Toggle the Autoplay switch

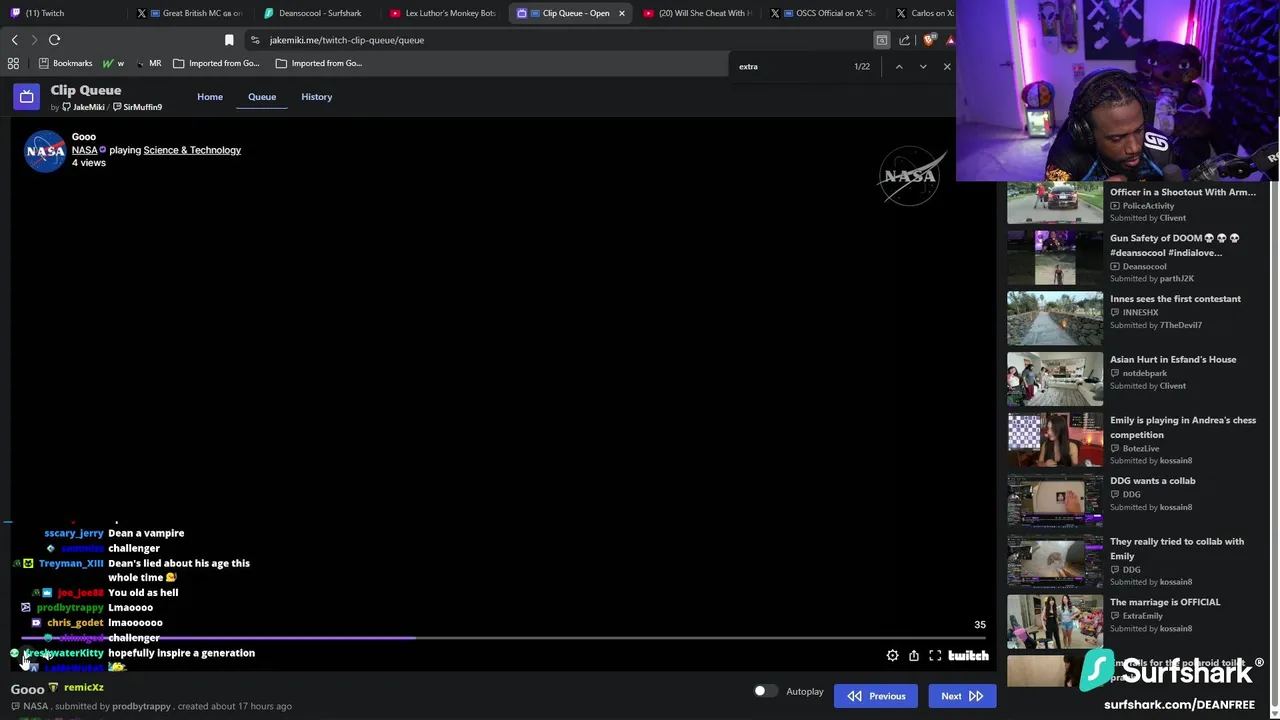pyautogui.click(x=765, y=691)
